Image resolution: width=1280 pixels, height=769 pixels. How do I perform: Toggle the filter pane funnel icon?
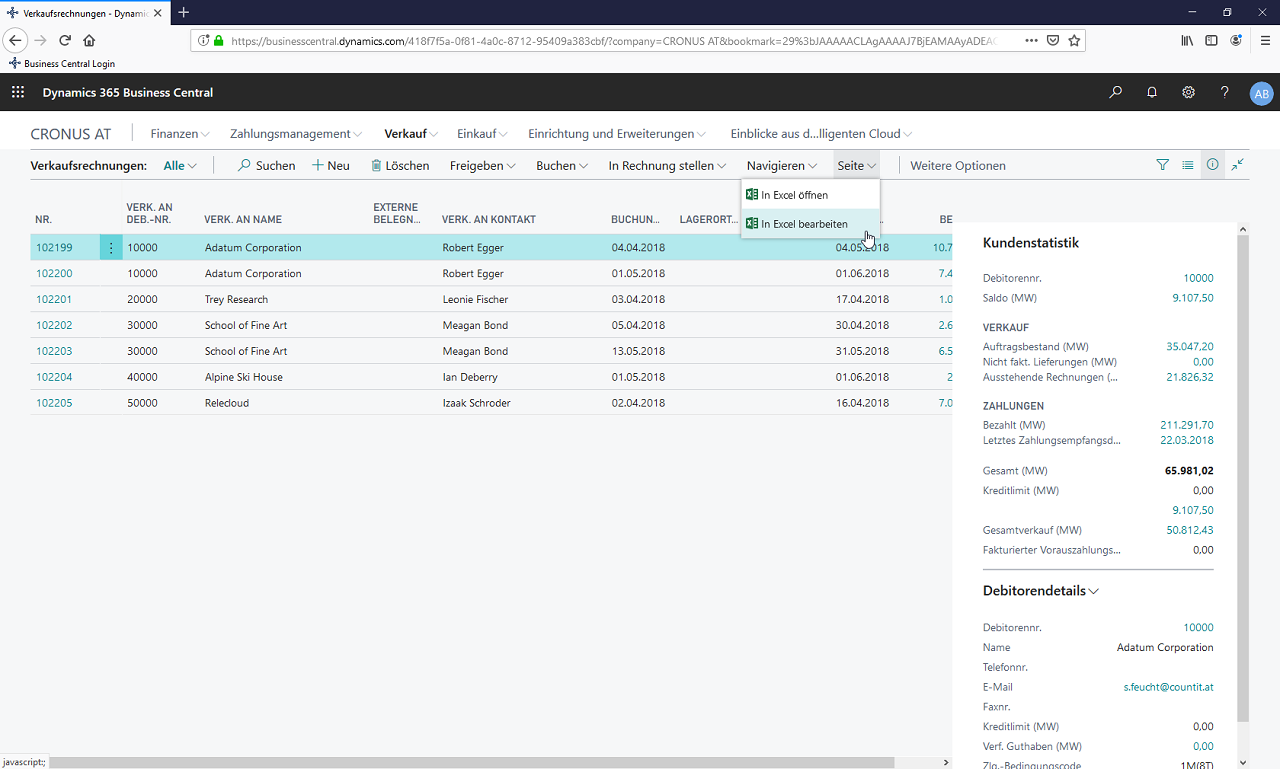click(1163, 165)
